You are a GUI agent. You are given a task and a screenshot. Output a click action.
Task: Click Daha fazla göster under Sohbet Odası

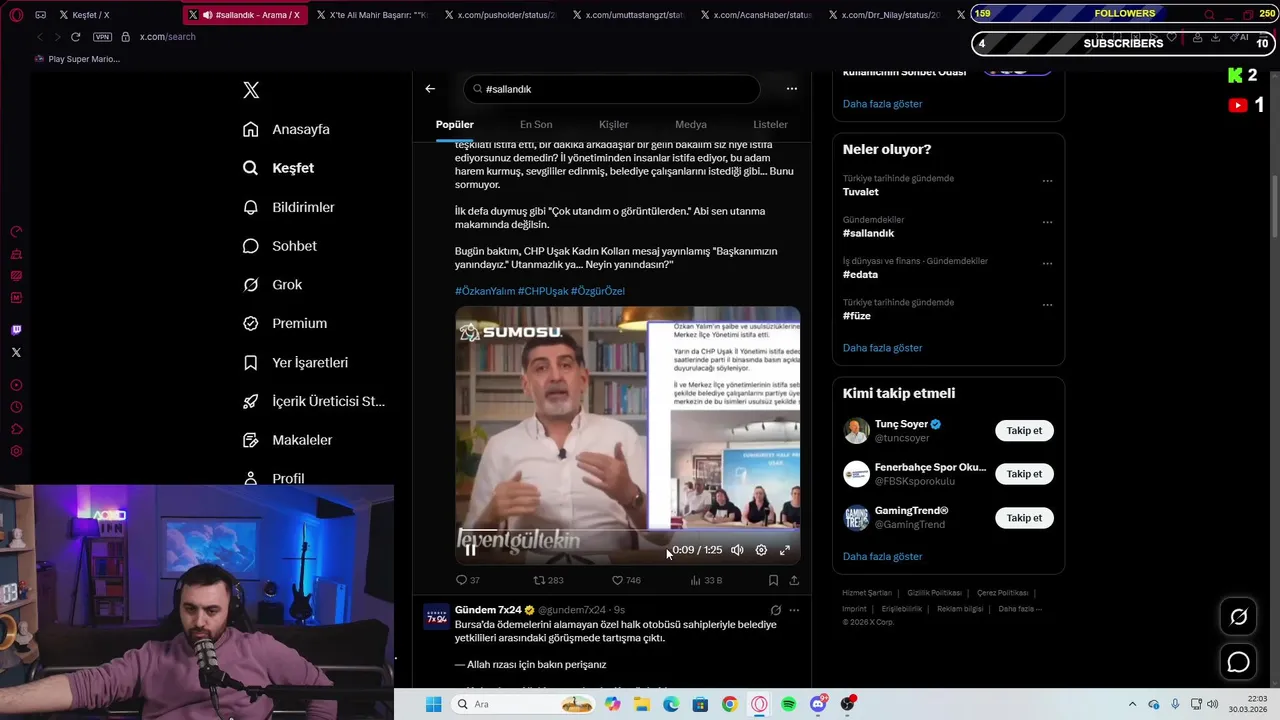[x=882, y=104]
